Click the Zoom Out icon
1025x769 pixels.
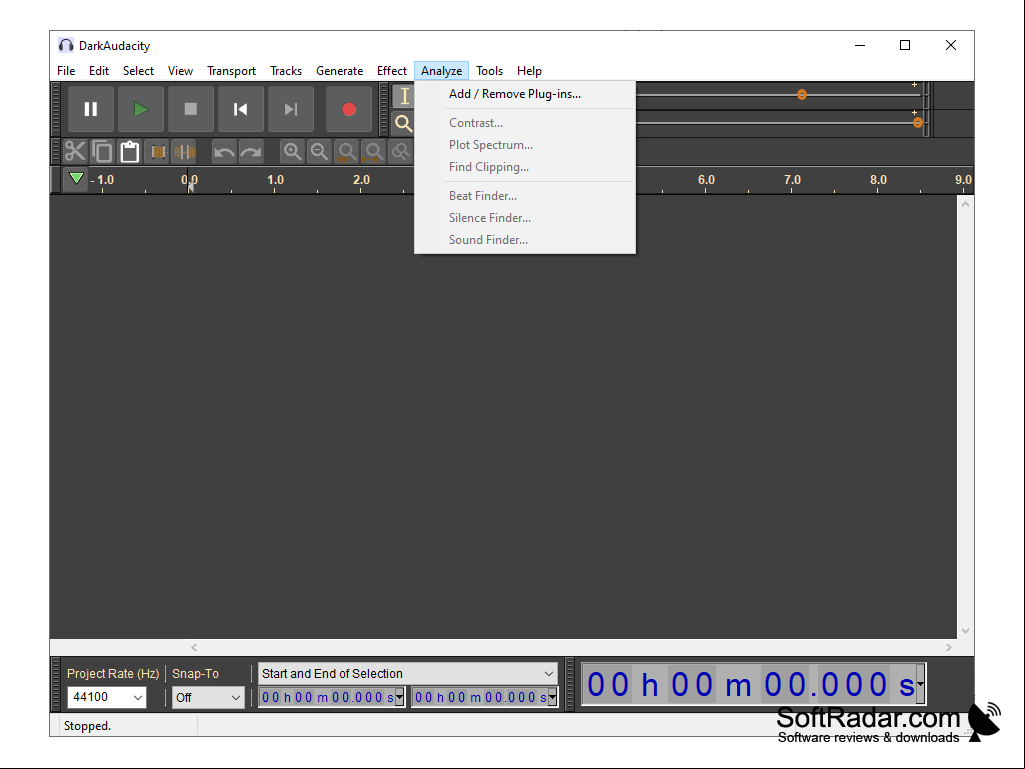tap(319, 152)
